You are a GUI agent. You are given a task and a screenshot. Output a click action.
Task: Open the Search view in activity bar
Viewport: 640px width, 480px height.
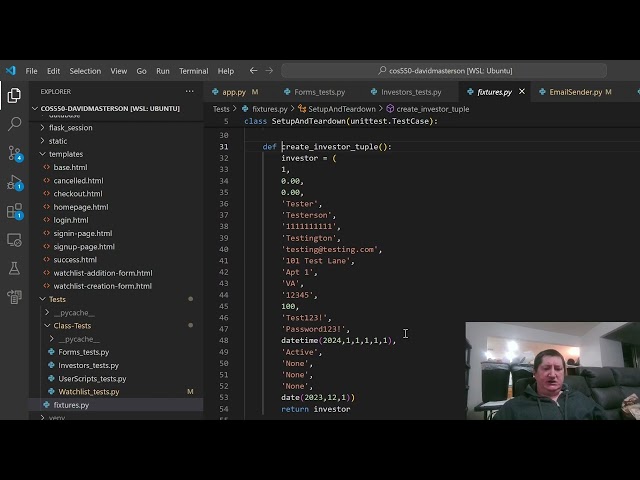[x=14, y=124]
